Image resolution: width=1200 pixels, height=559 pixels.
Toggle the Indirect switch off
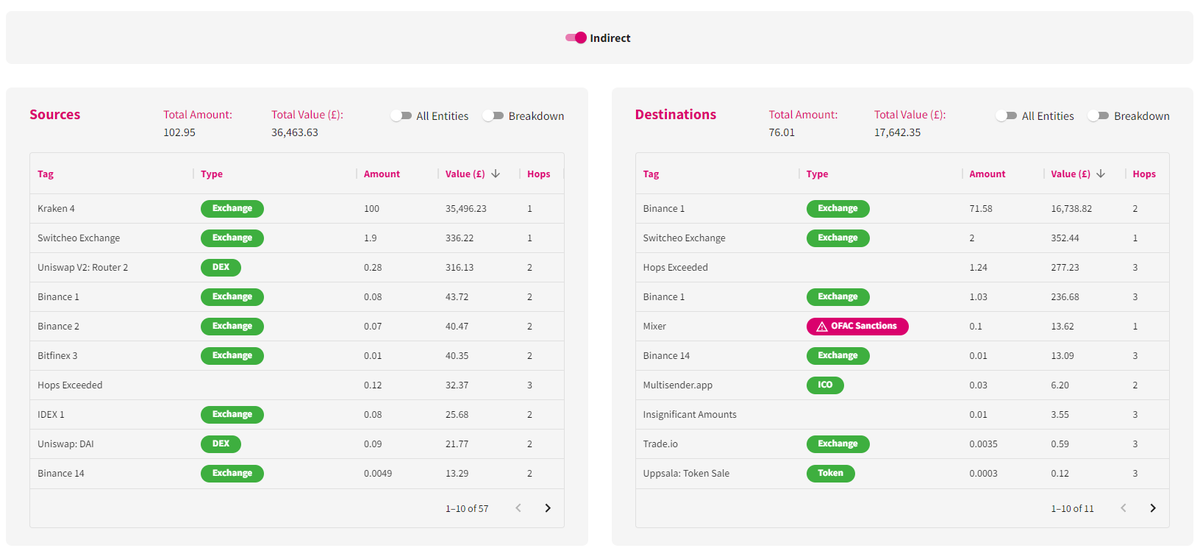tap(577, 38)
